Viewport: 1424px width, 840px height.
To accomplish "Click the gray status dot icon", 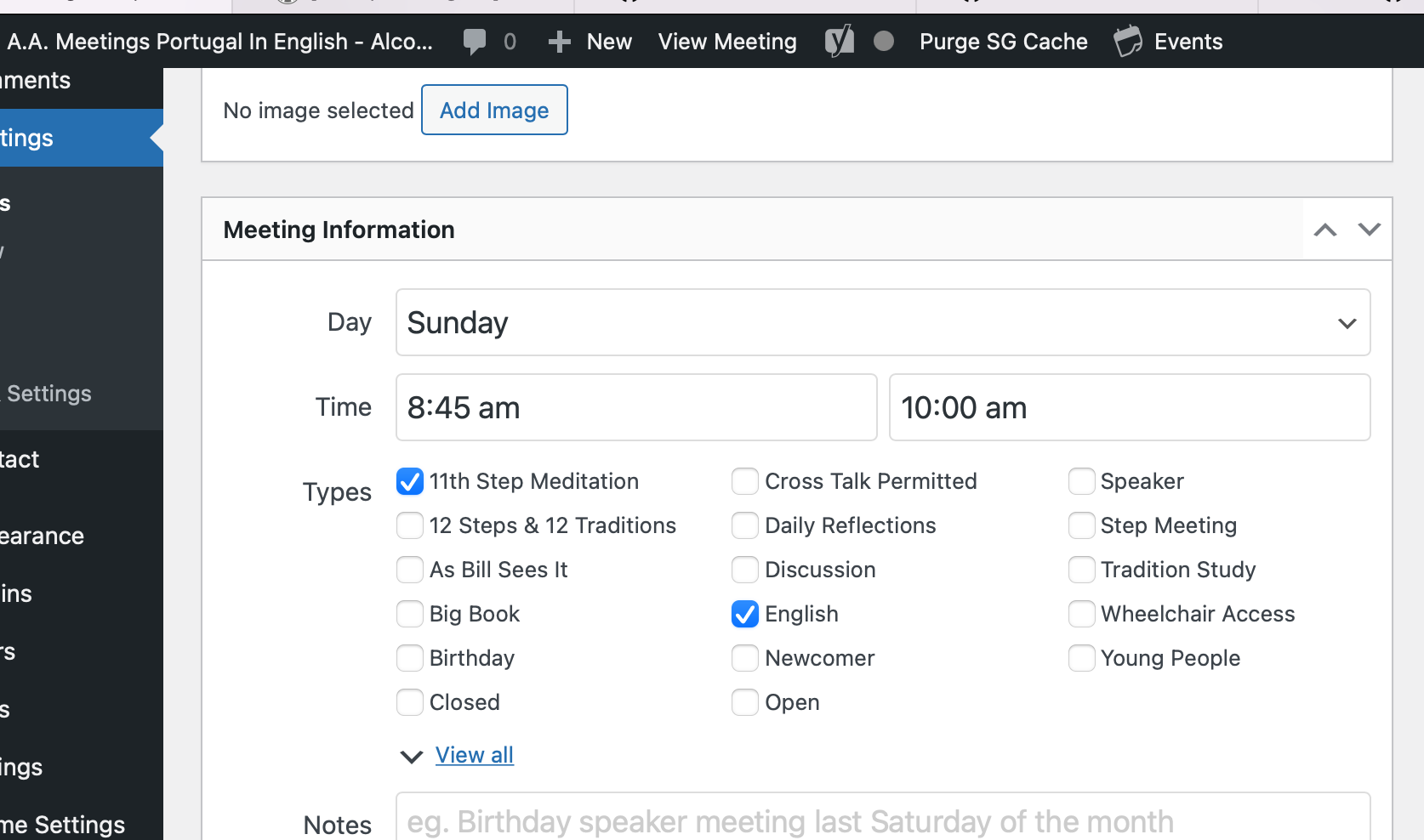I will pos(884,42).
